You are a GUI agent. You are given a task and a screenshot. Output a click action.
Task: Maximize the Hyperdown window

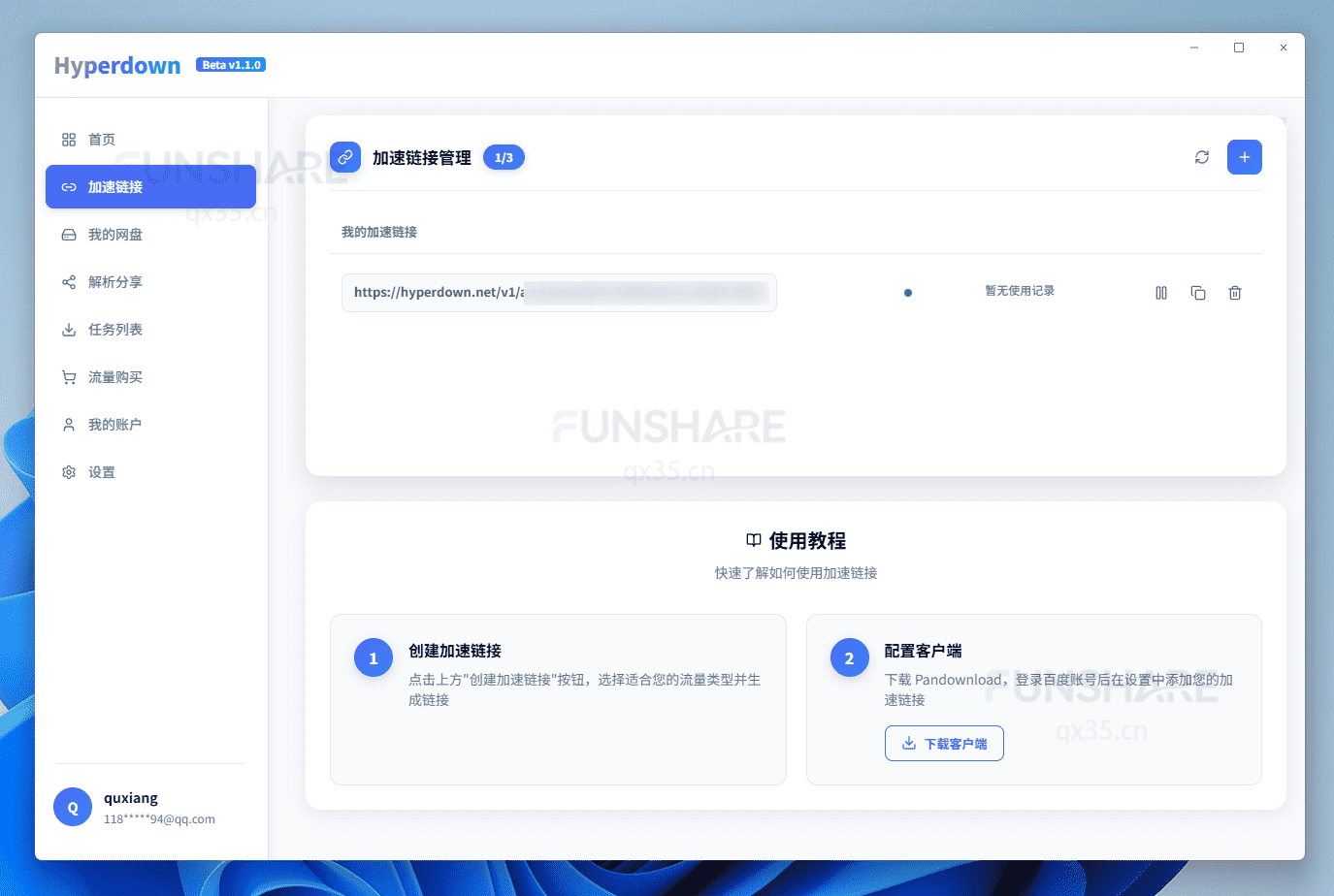pos(1239,48)
